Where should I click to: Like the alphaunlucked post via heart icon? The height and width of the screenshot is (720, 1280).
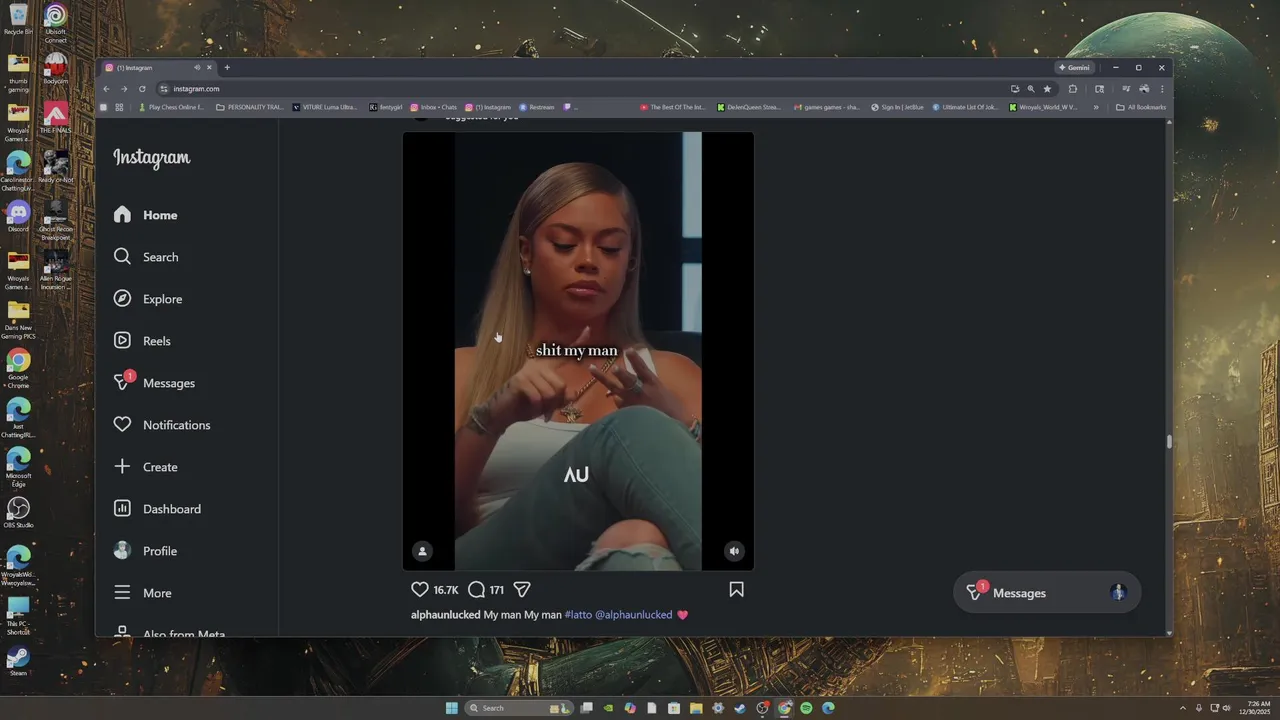[x=420, y=590]
